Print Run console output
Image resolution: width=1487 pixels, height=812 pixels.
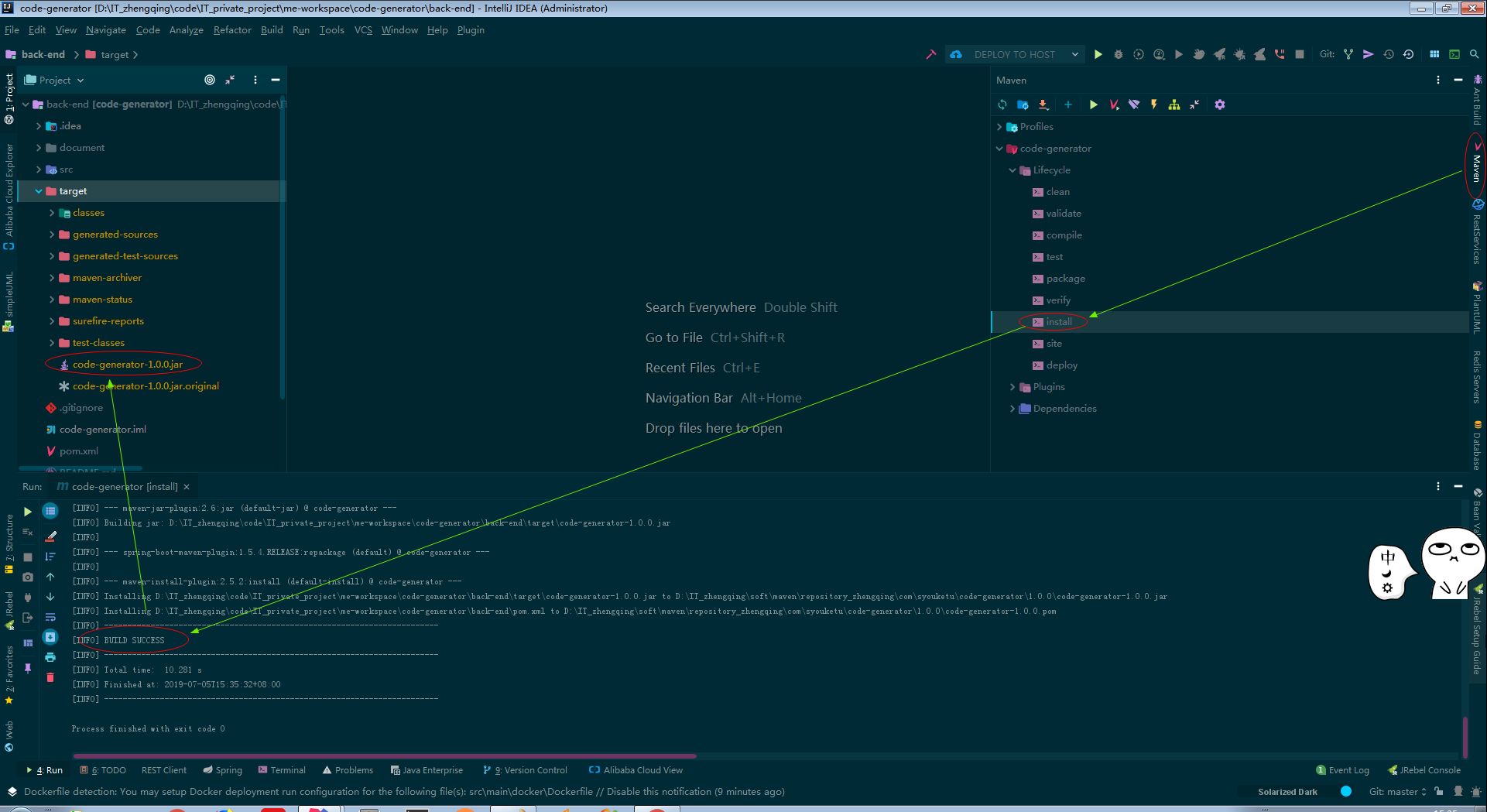(x=50, y=657)
